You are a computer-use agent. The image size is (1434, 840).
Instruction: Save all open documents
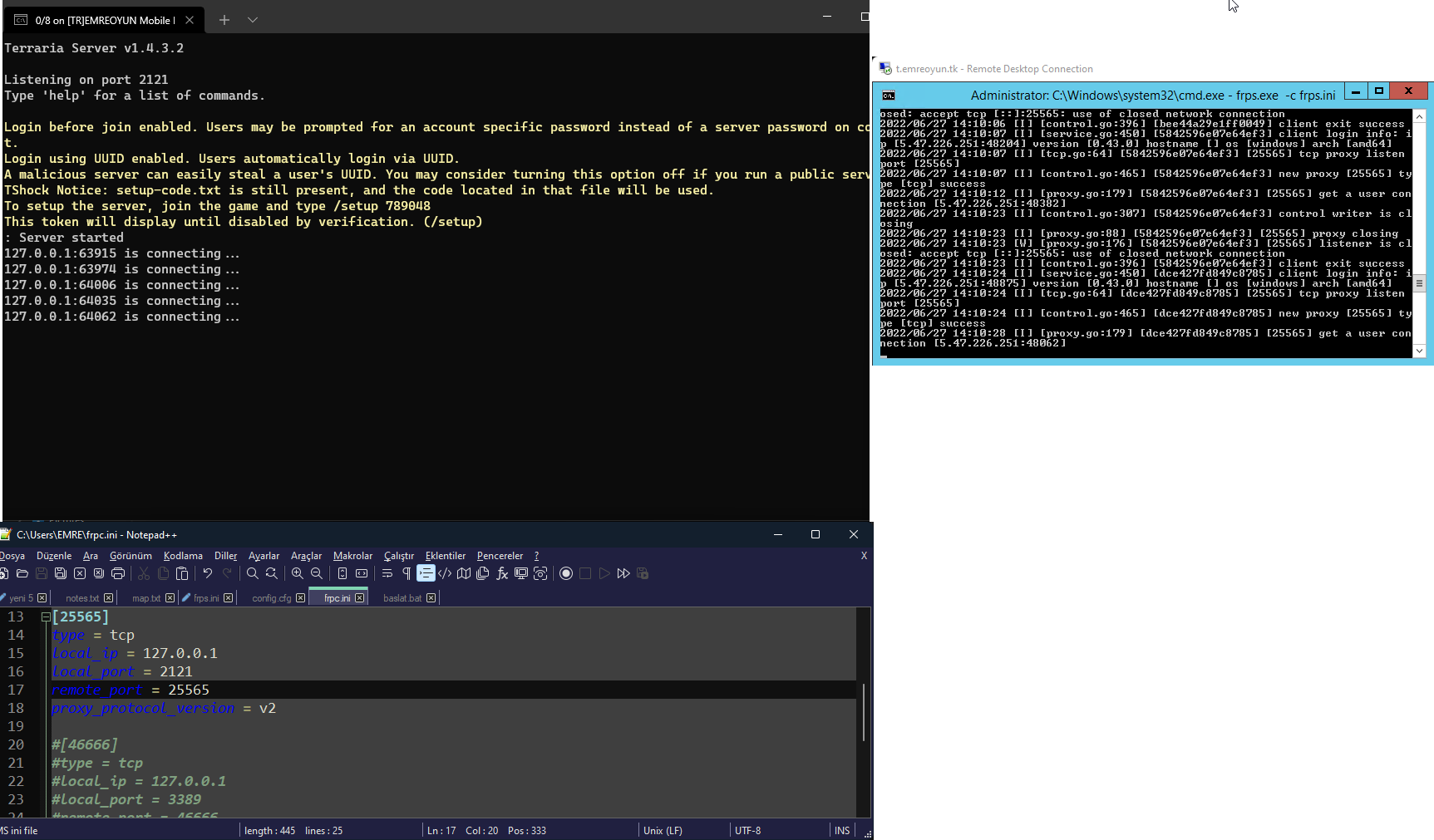(x=60, y=573)
